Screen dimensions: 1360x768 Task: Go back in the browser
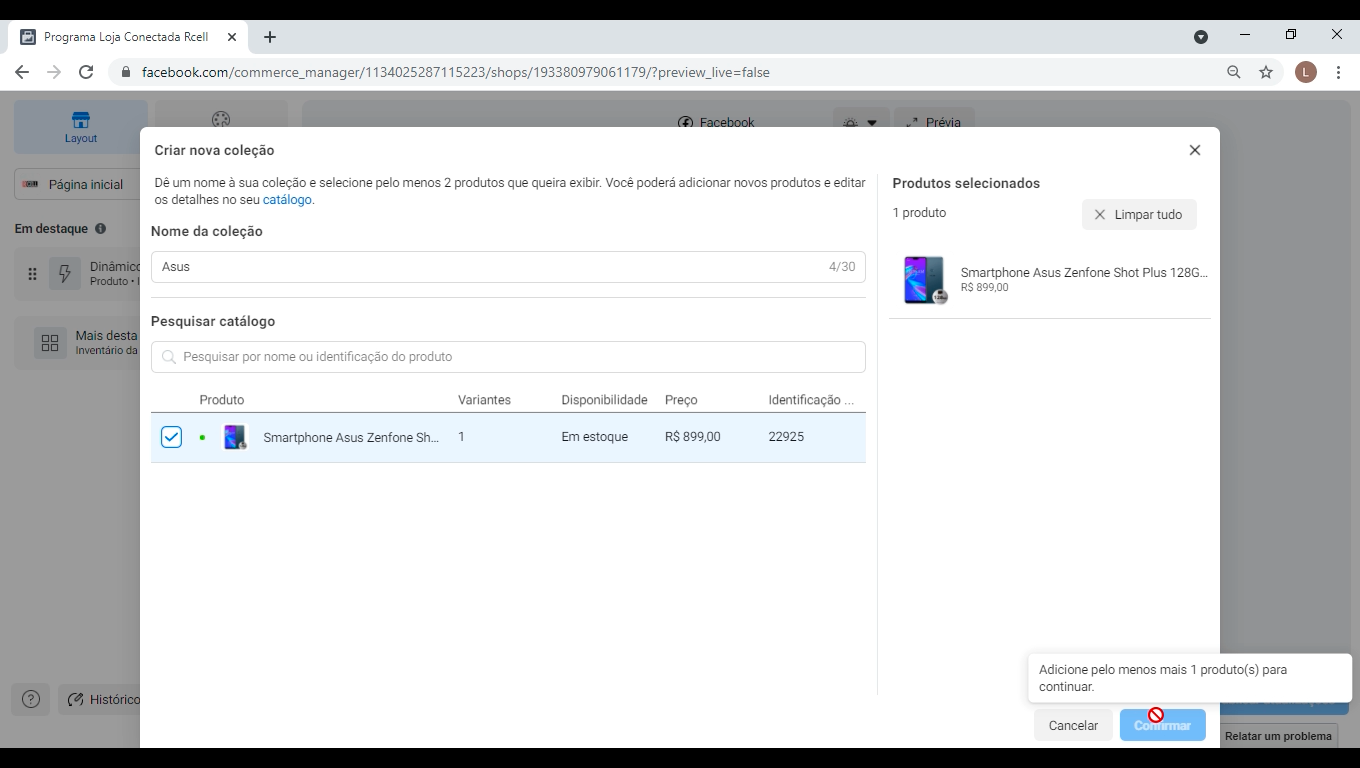[22, 72]
